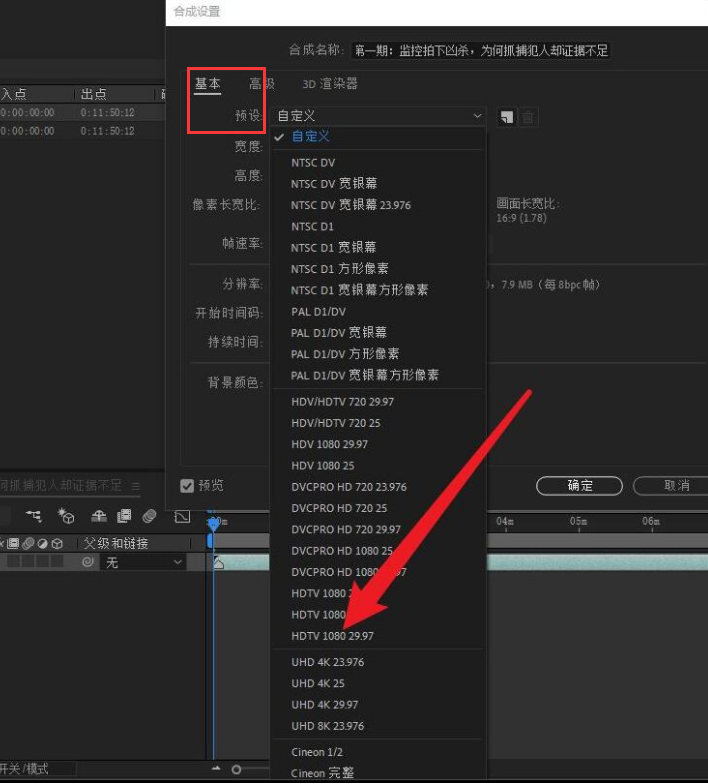Select the checked 自定义 preset option
Screen dimensions: 708x784
[x=378, y=136]
